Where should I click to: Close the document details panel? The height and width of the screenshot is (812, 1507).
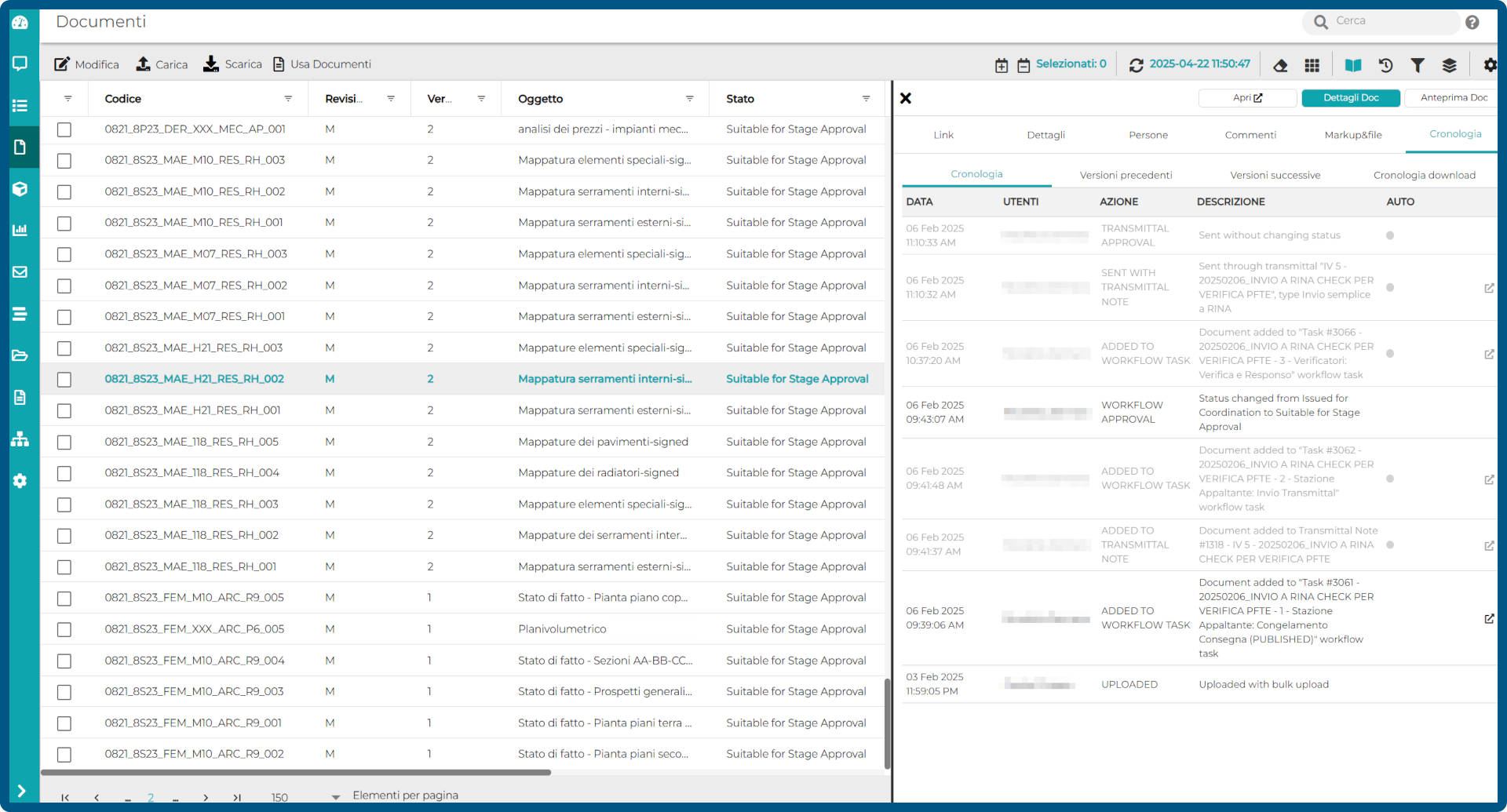tap(906, 98)
